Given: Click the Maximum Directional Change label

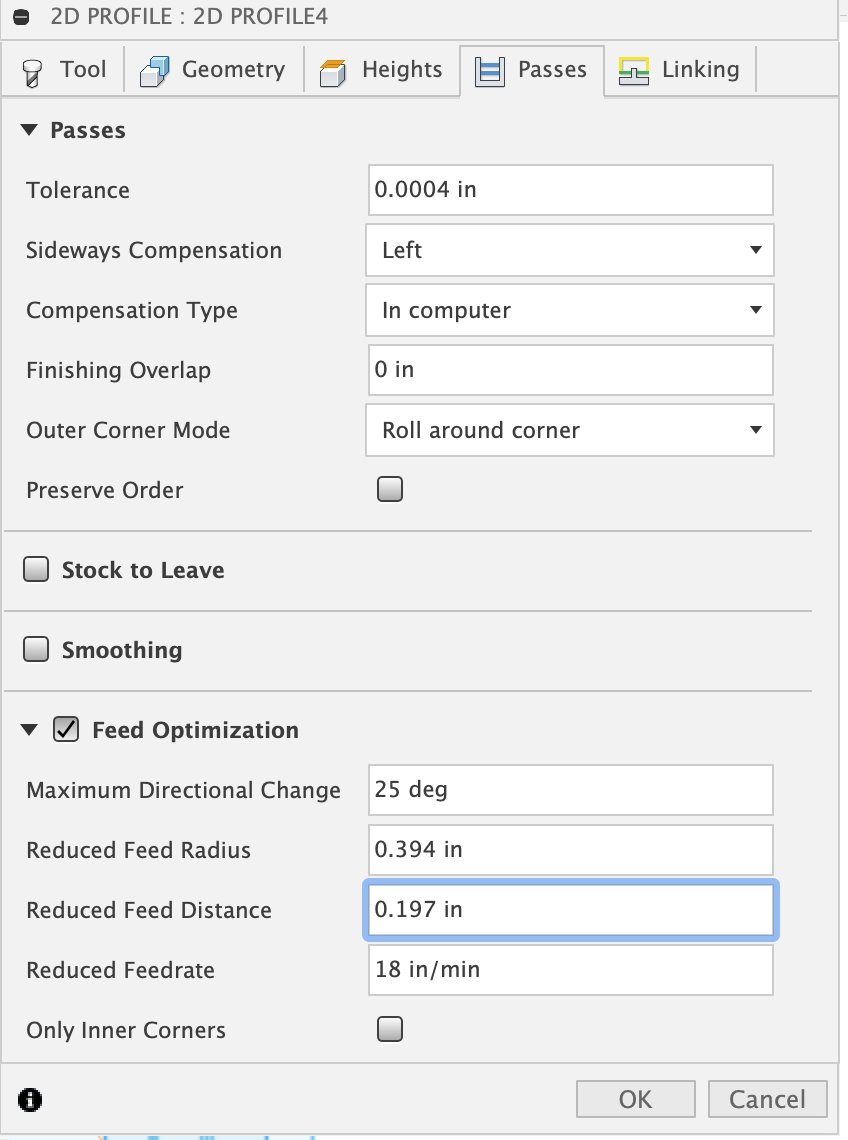Looking at the screenshot, I should [183, 790].
